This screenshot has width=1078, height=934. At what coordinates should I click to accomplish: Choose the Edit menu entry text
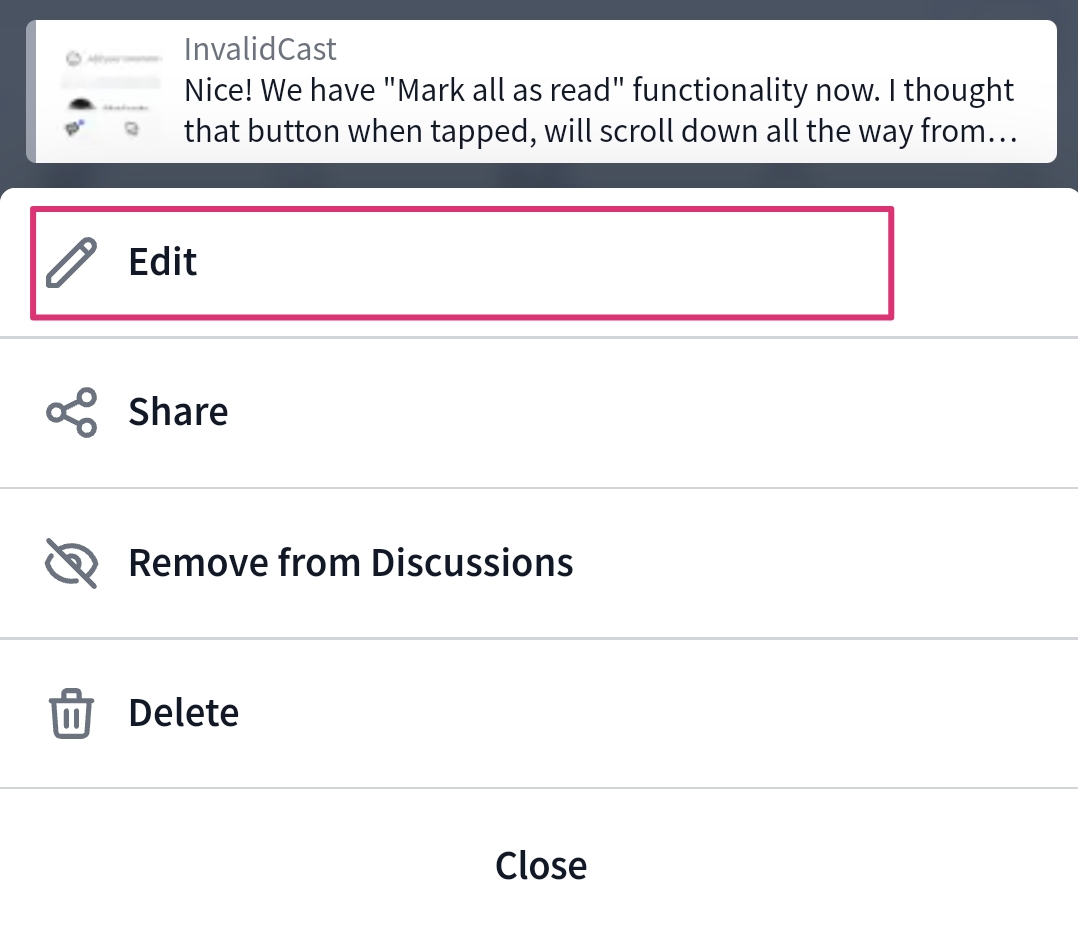coord(162,262)
